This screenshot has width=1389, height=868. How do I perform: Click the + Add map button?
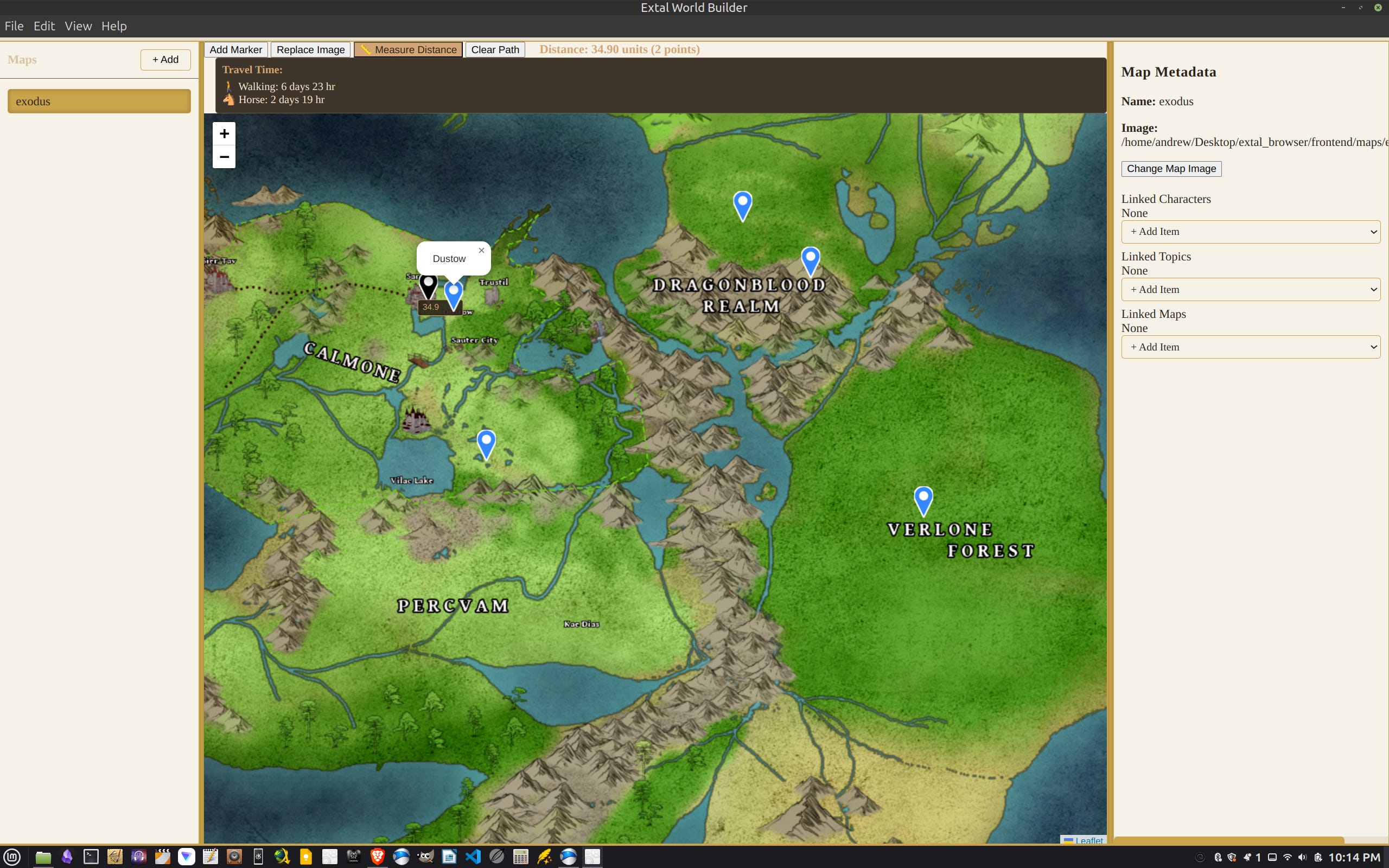(x=165, y=60)
